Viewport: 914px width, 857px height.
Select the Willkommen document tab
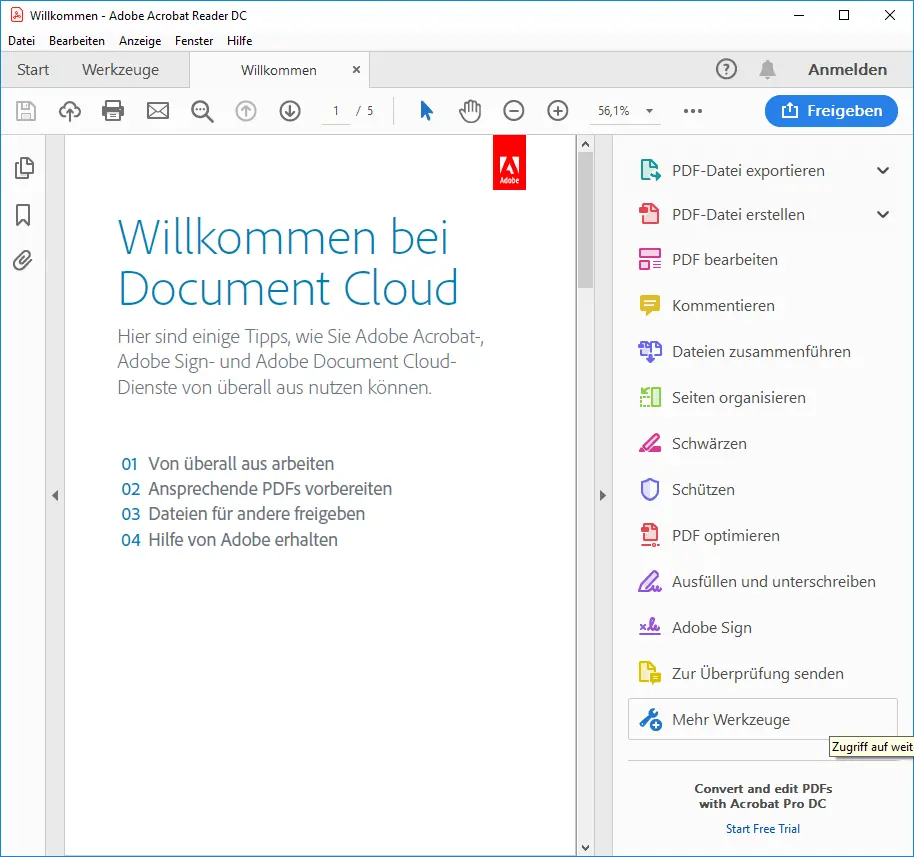tap(279, 70)
